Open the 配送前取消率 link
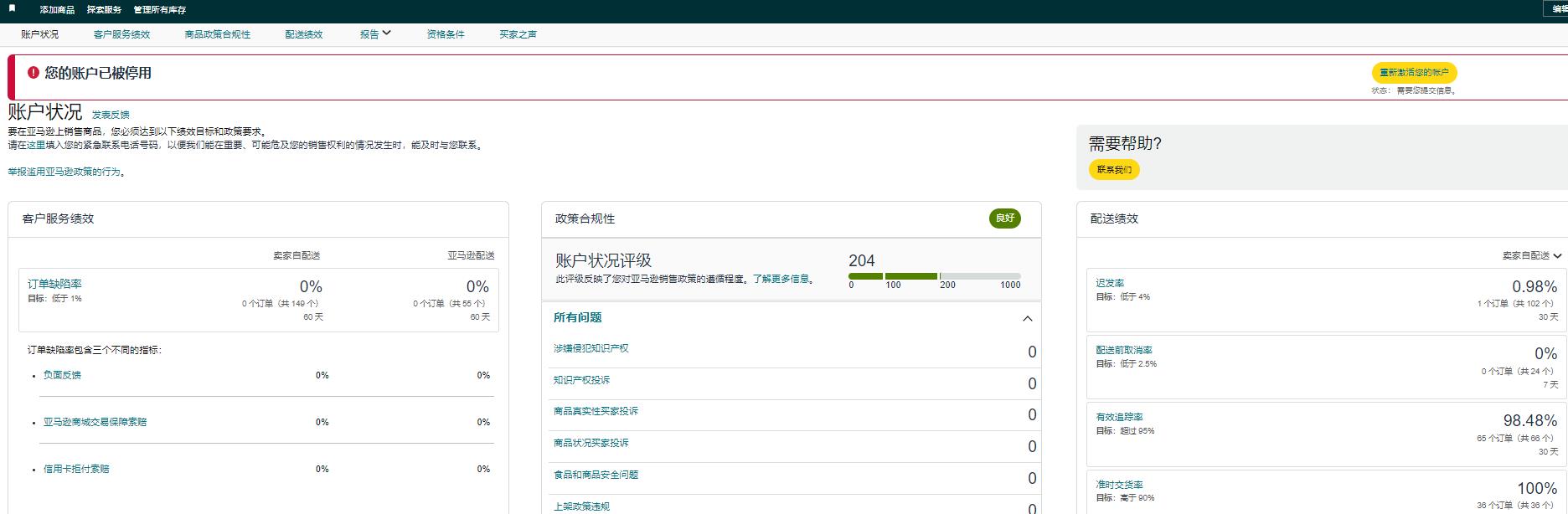Image resolution: width=1568 pixels, height=514 pixels. tap(1124, 350)
